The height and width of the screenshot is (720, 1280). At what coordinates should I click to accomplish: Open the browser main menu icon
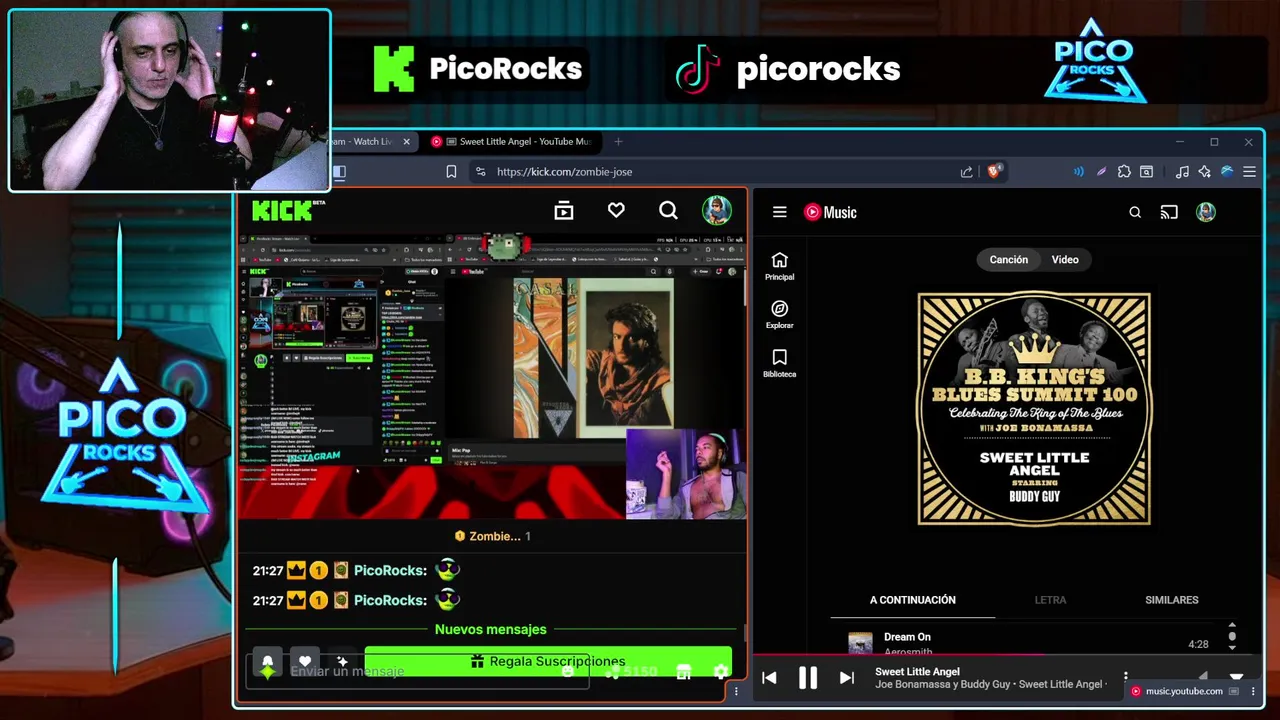(1249, 172)
